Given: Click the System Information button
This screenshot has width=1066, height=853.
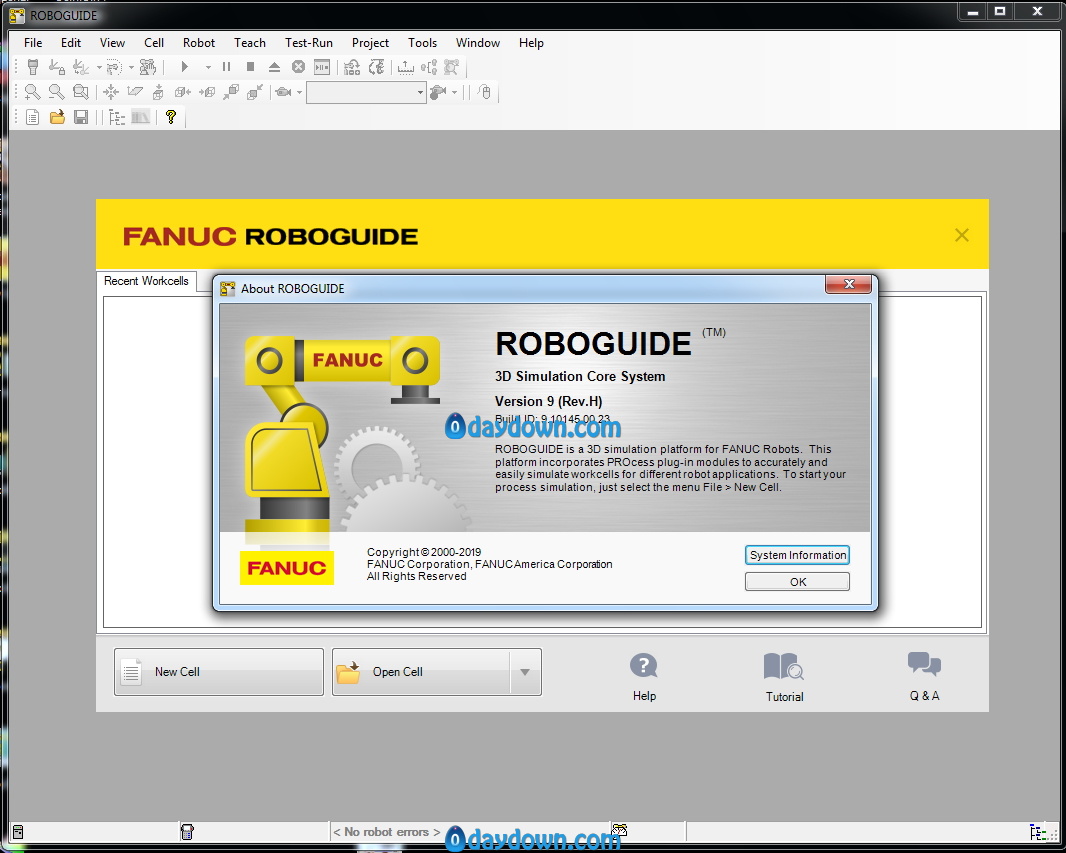Looking at the screenshot, I should (x=797, y=555).
